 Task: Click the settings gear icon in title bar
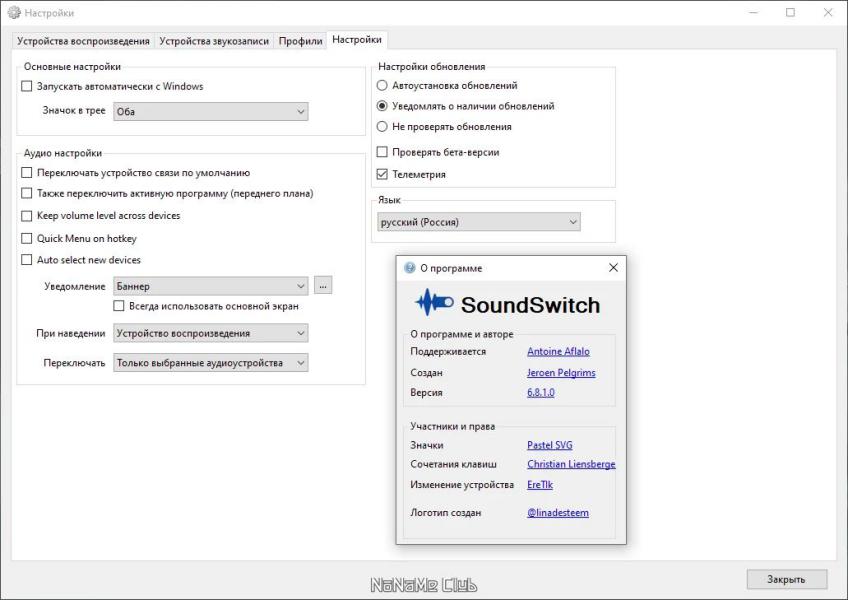coord(14,12)
